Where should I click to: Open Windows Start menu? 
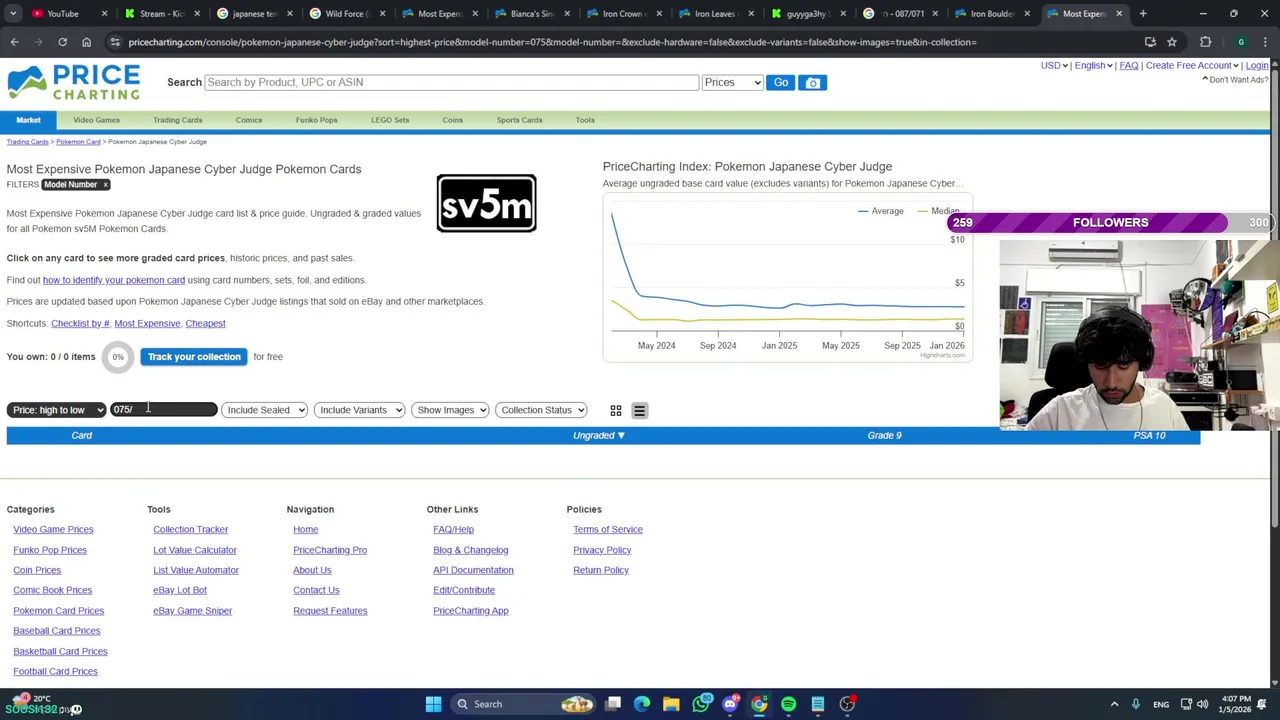(x=433, y=704)
